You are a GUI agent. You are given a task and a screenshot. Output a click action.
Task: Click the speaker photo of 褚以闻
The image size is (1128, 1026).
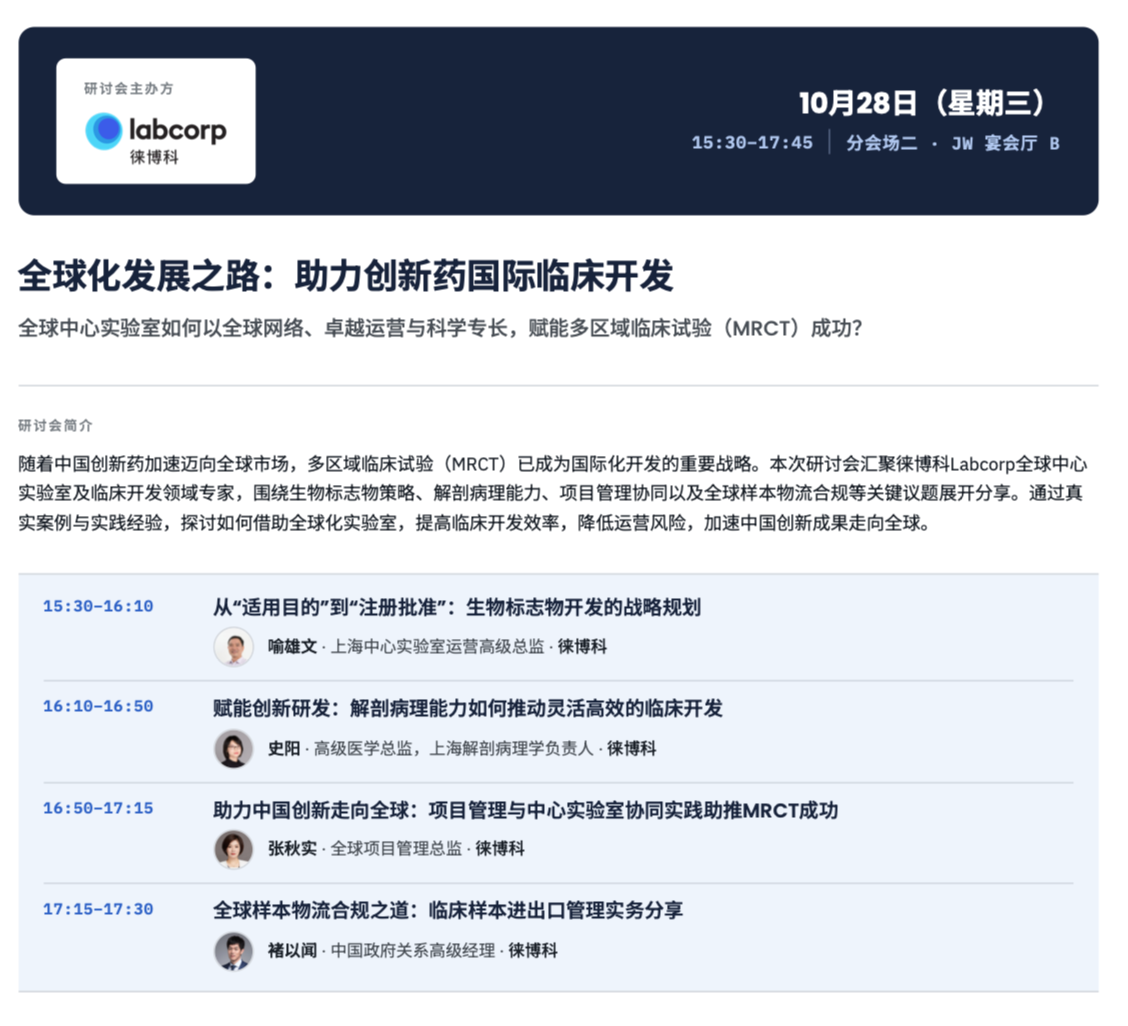[234, 951]
